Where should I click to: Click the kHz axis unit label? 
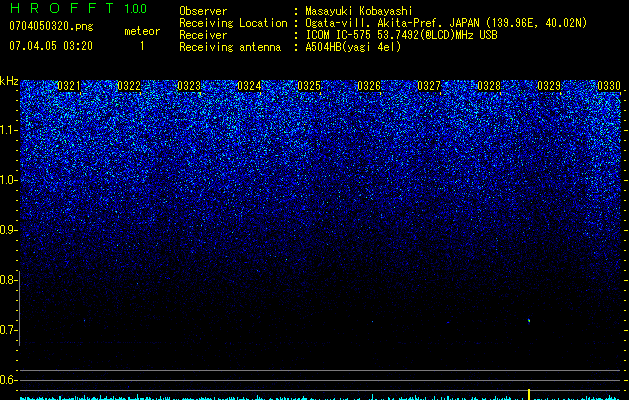coord(9,81)
